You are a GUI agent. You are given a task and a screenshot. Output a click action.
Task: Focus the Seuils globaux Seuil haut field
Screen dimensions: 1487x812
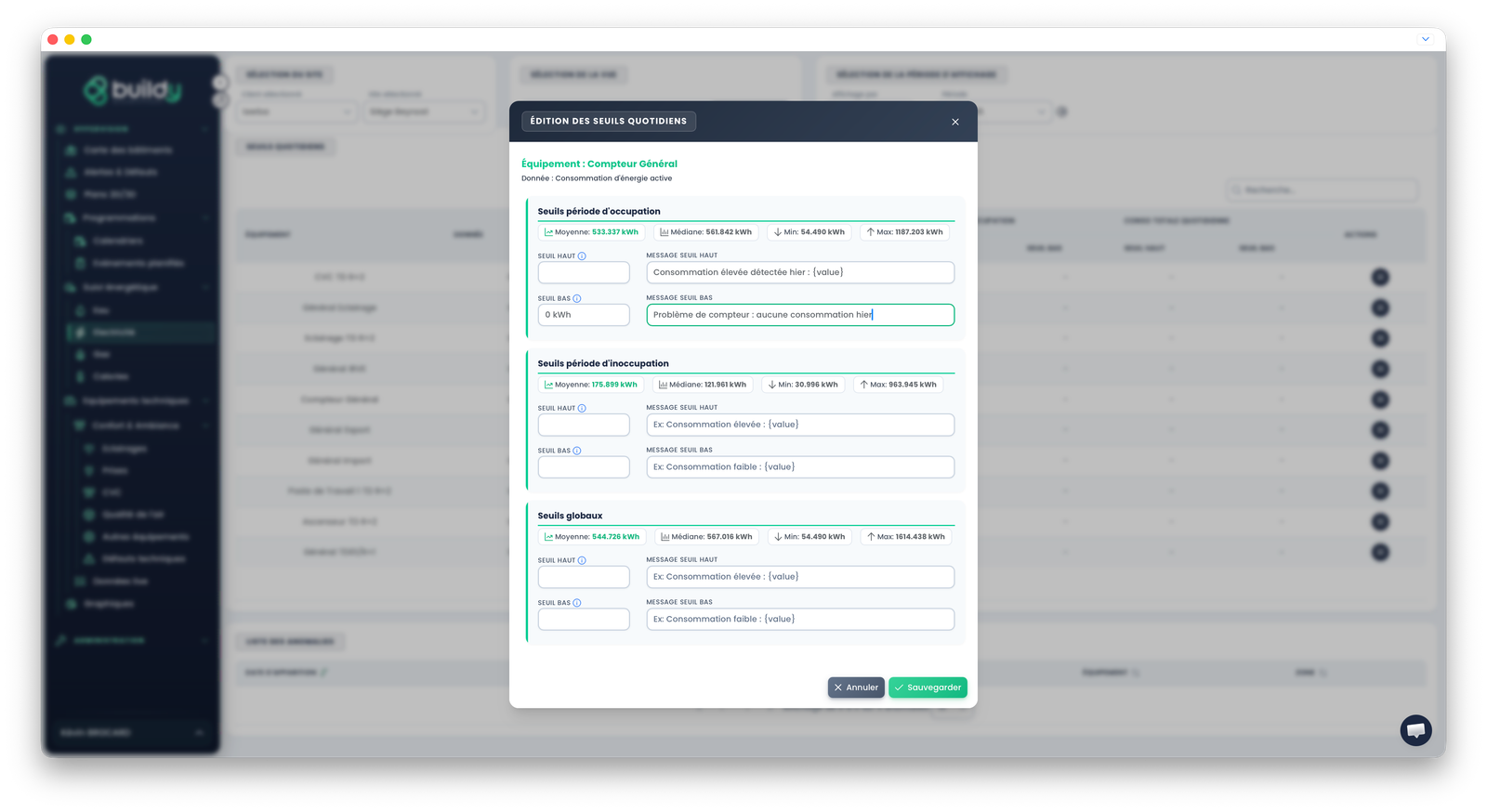[584, 577]
